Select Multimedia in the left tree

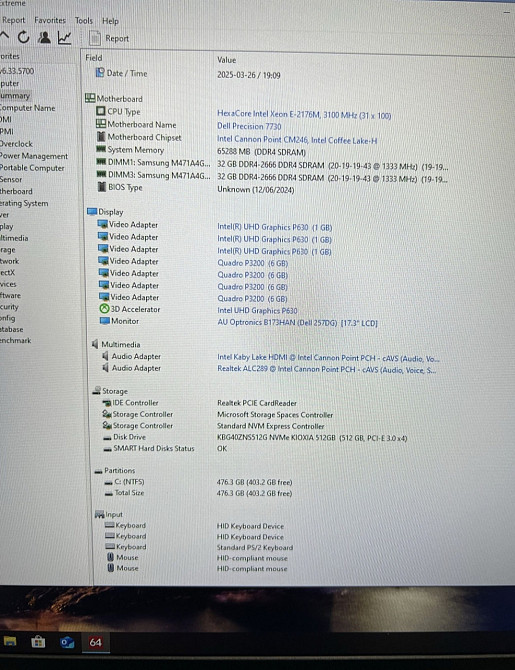14,238
